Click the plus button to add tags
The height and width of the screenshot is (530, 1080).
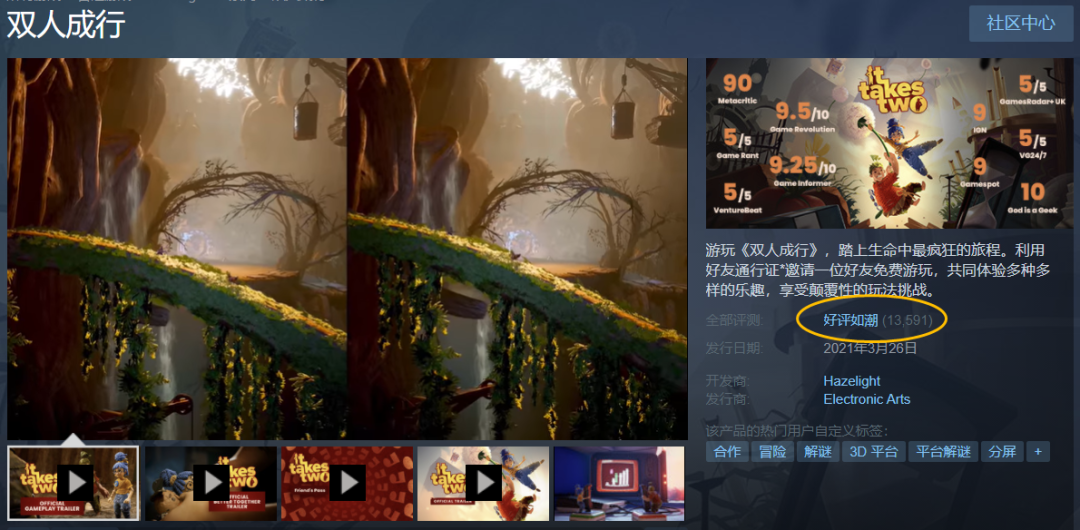(1038, 451)
